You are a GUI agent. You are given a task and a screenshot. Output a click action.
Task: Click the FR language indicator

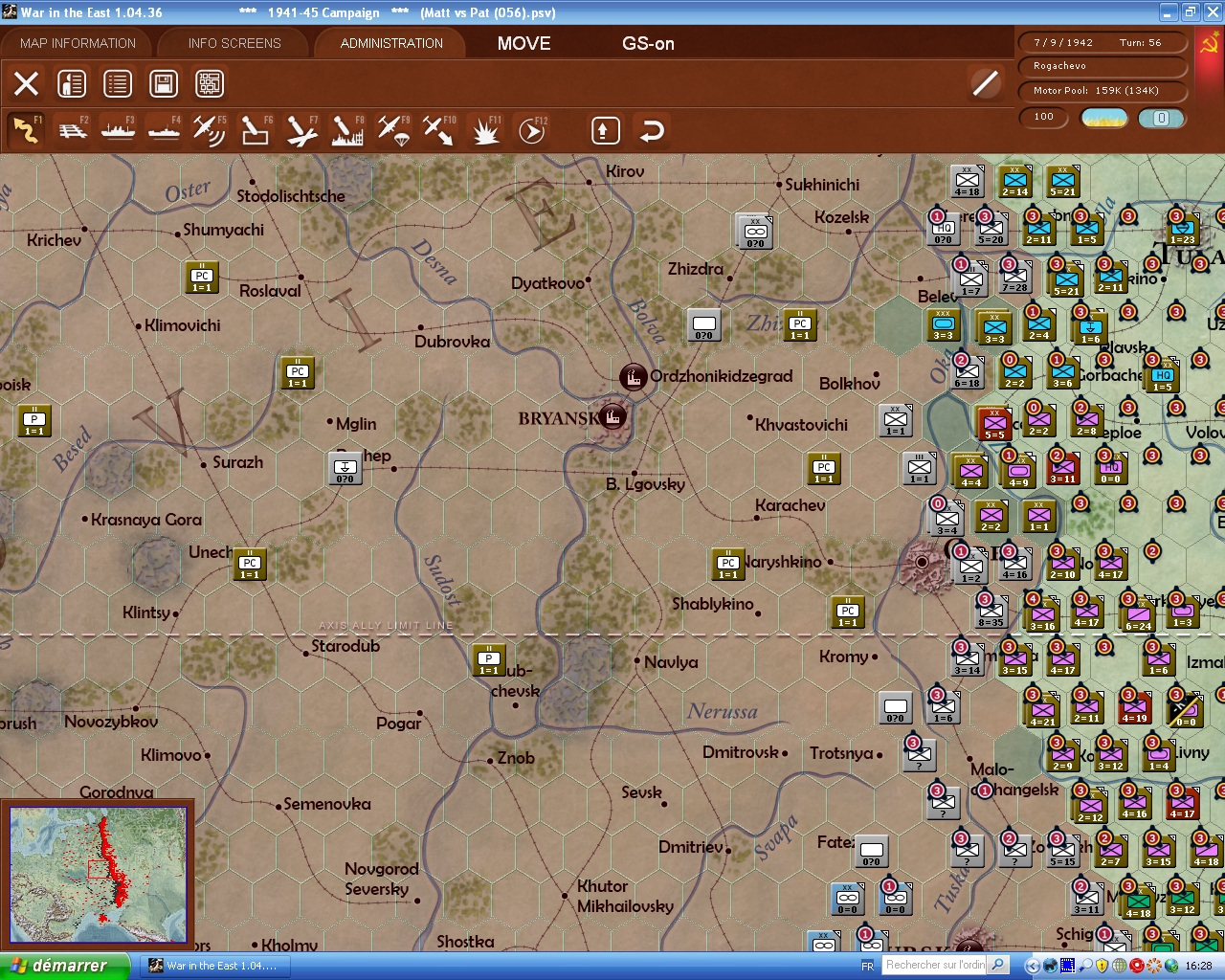867,966
